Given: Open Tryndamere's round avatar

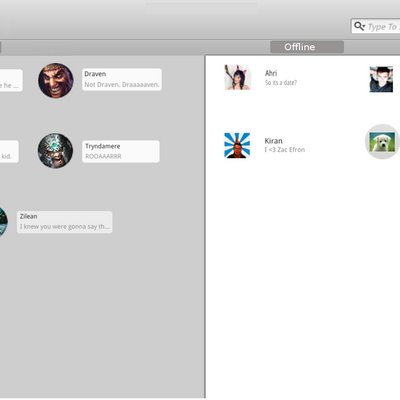Looking at the screenshot, I should coord(55,151).
